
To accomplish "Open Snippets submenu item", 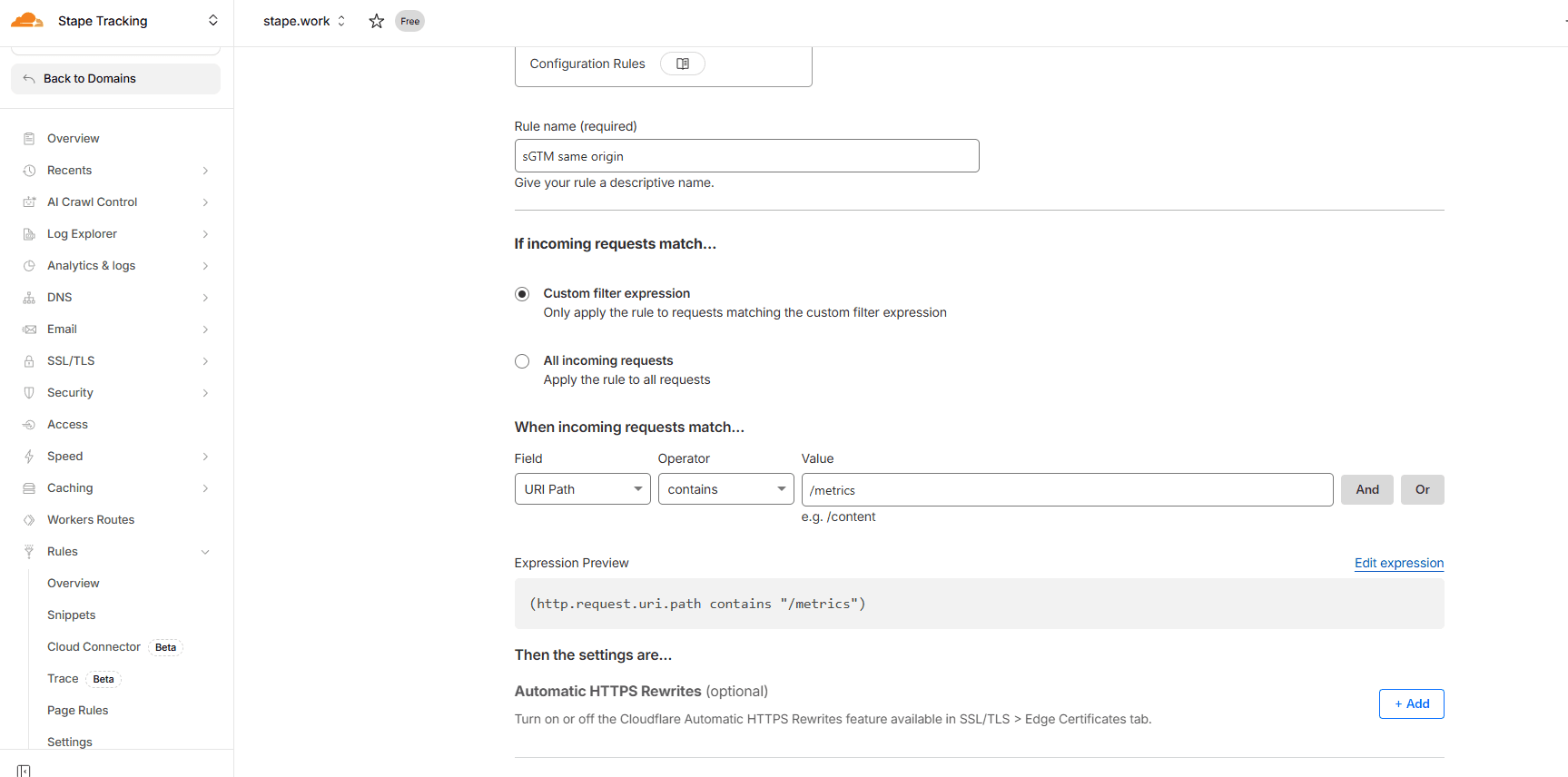I will (x=72, y=615).
